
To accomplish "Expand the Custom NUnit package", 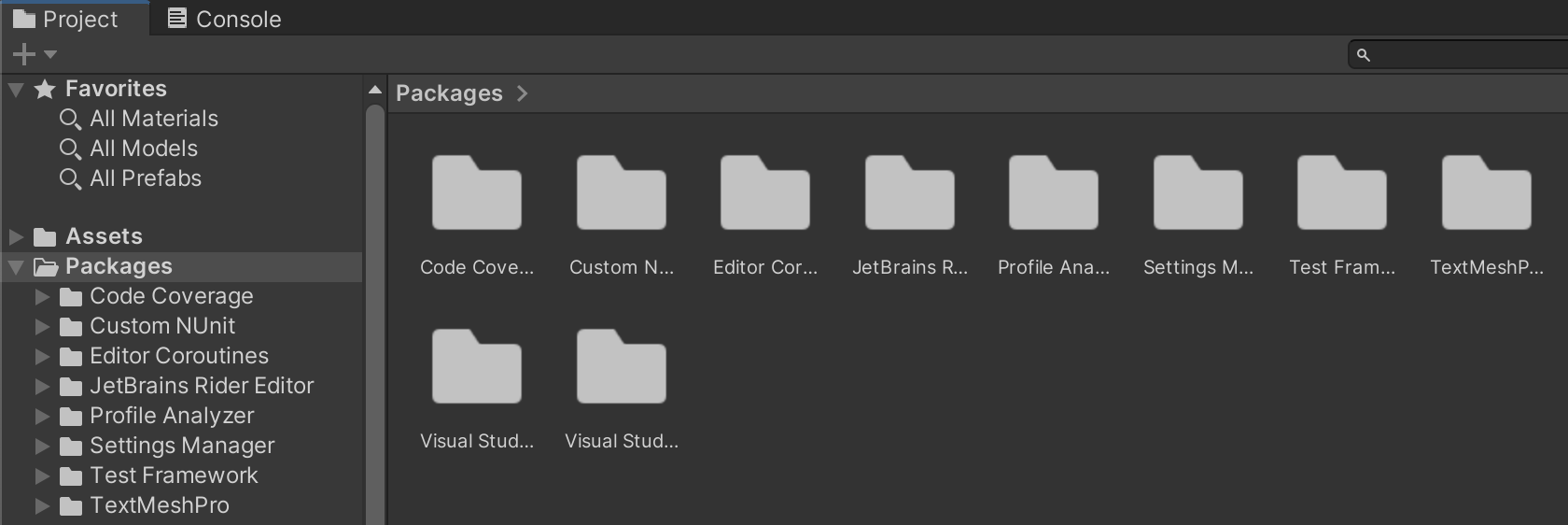I will (42, 327).
